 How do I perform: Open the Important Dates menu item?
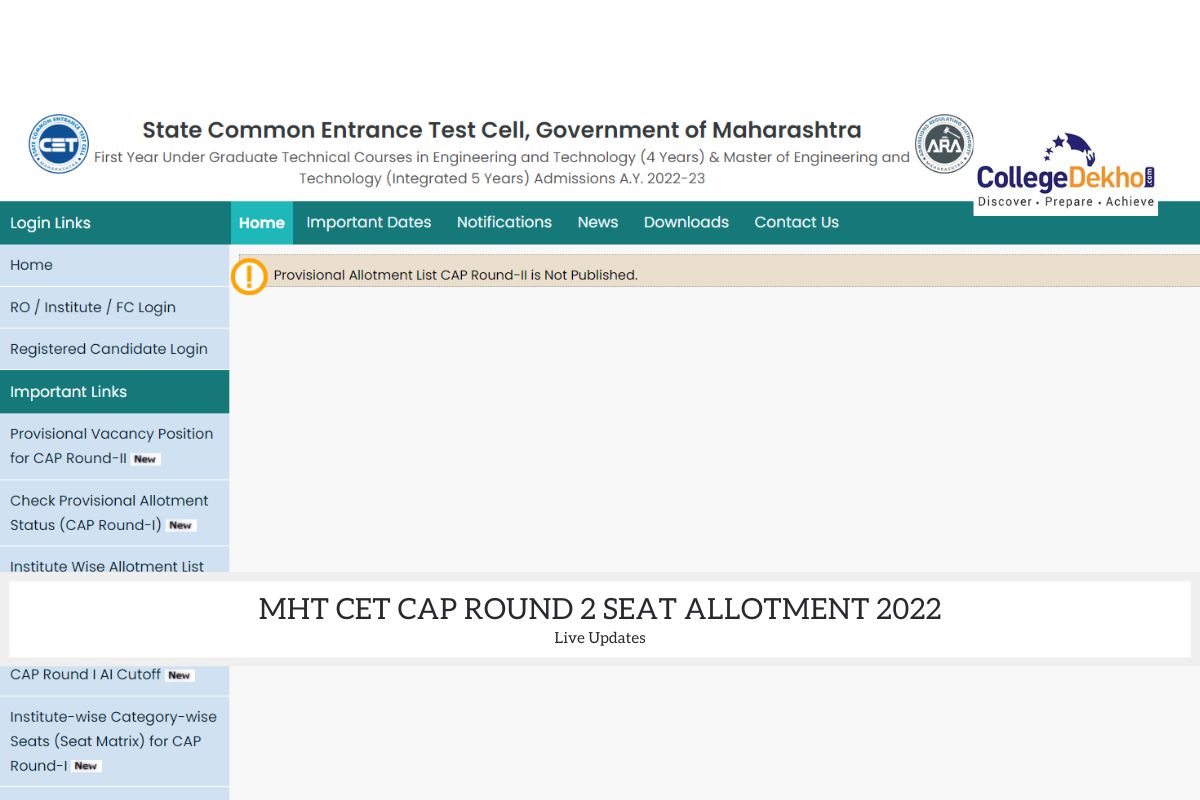click(x=368, y=222)
